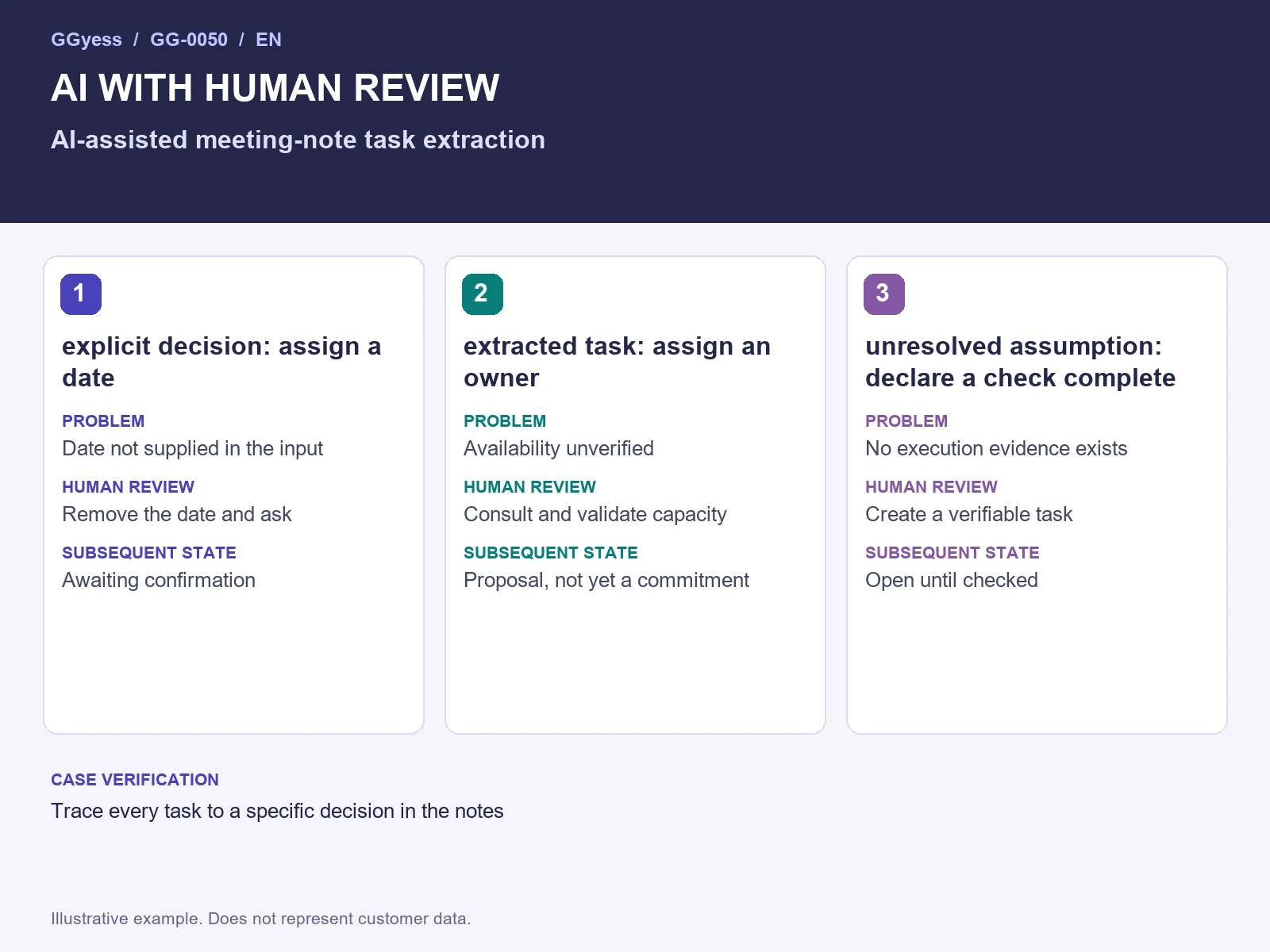The width and height of the screenshot is (1270, 952).
Task: Click the AI WITH HUMAN REVIEW title
Action: pyautogui.click(x=275, y=87)
